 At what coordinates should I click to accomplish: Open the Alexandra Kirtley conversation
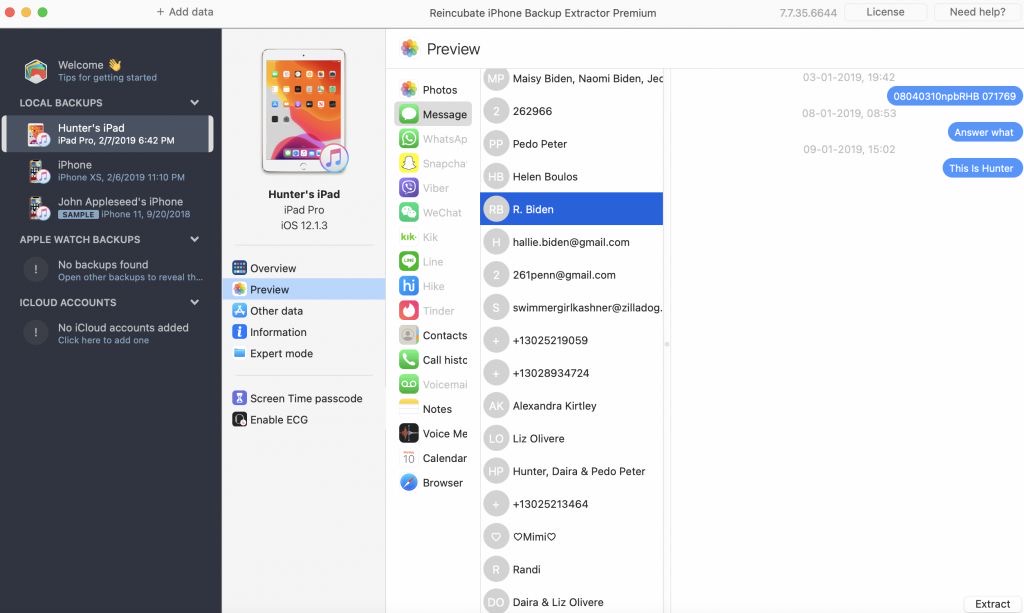[x=571, y=405]
